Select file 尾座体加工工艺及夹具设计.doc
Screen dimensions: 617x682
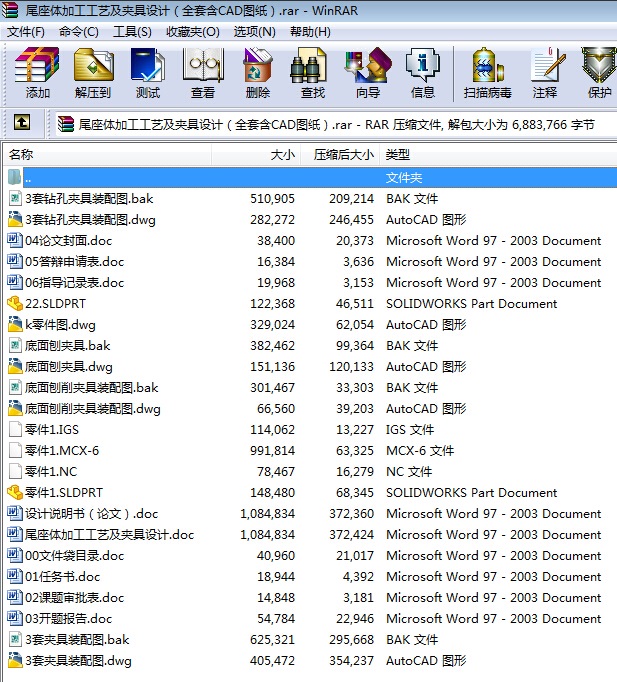[110, 534]
